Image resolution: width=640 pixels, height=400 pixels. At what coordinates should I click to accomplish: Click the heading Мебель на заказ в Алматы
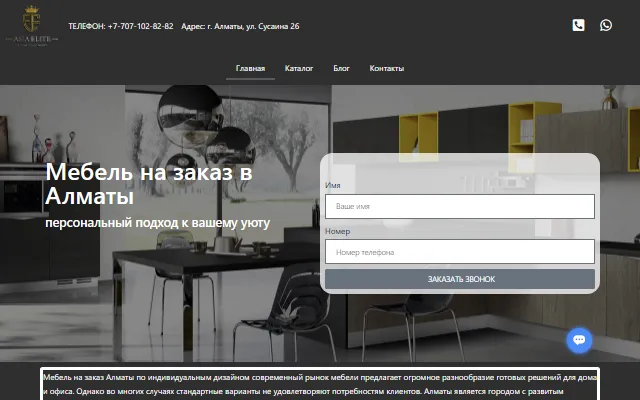click(149, 184)
